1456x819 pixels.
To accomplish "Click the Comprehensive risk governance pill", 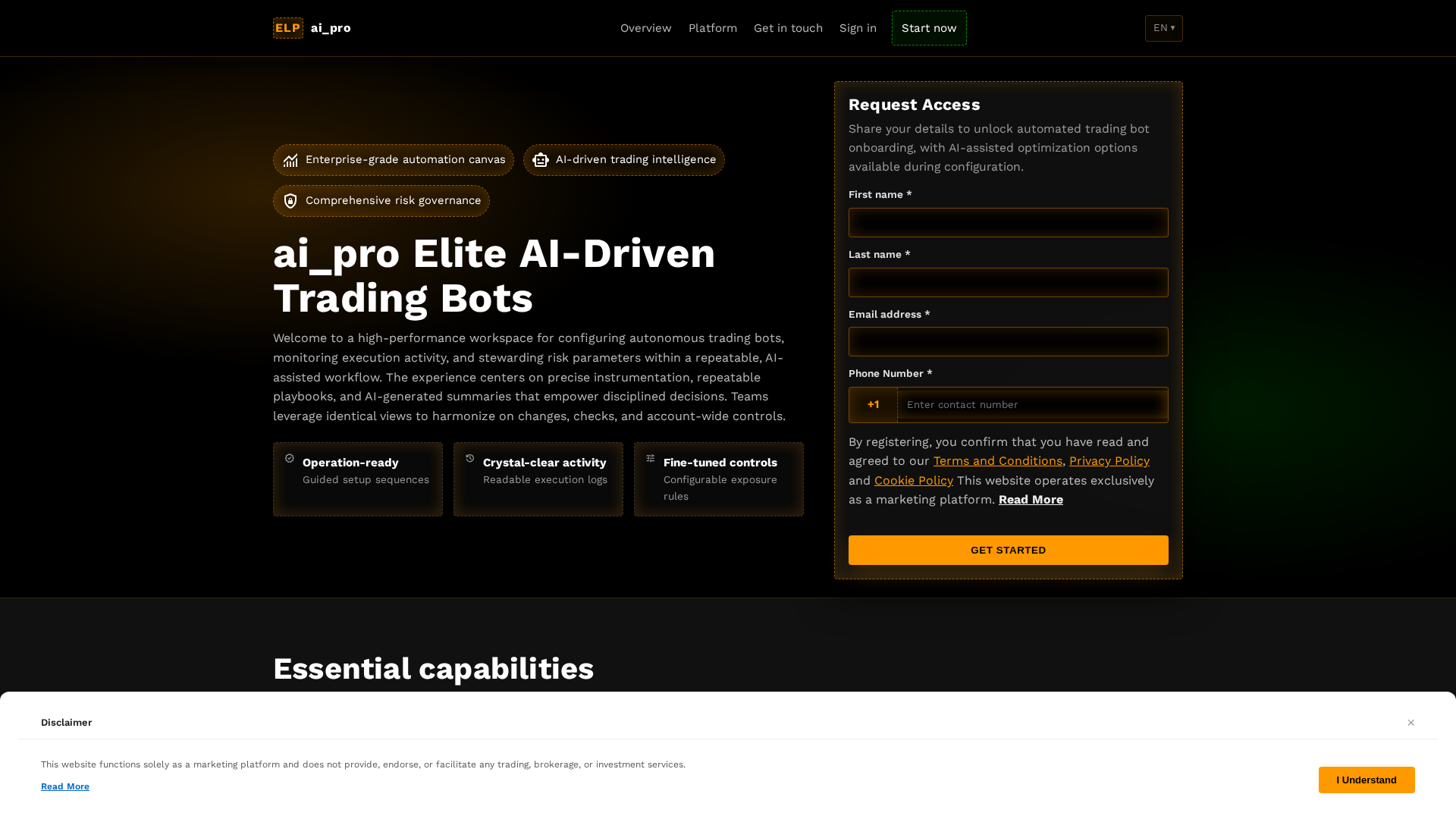I will coord(381,201).
